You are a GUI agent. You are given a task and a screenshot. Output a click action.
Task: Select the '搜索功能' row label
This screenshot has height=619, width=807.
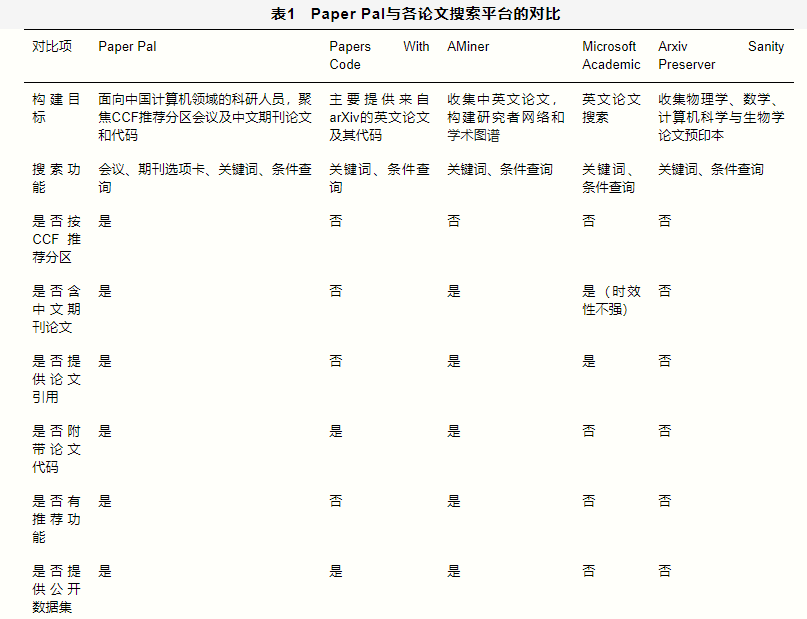point(56,178)
